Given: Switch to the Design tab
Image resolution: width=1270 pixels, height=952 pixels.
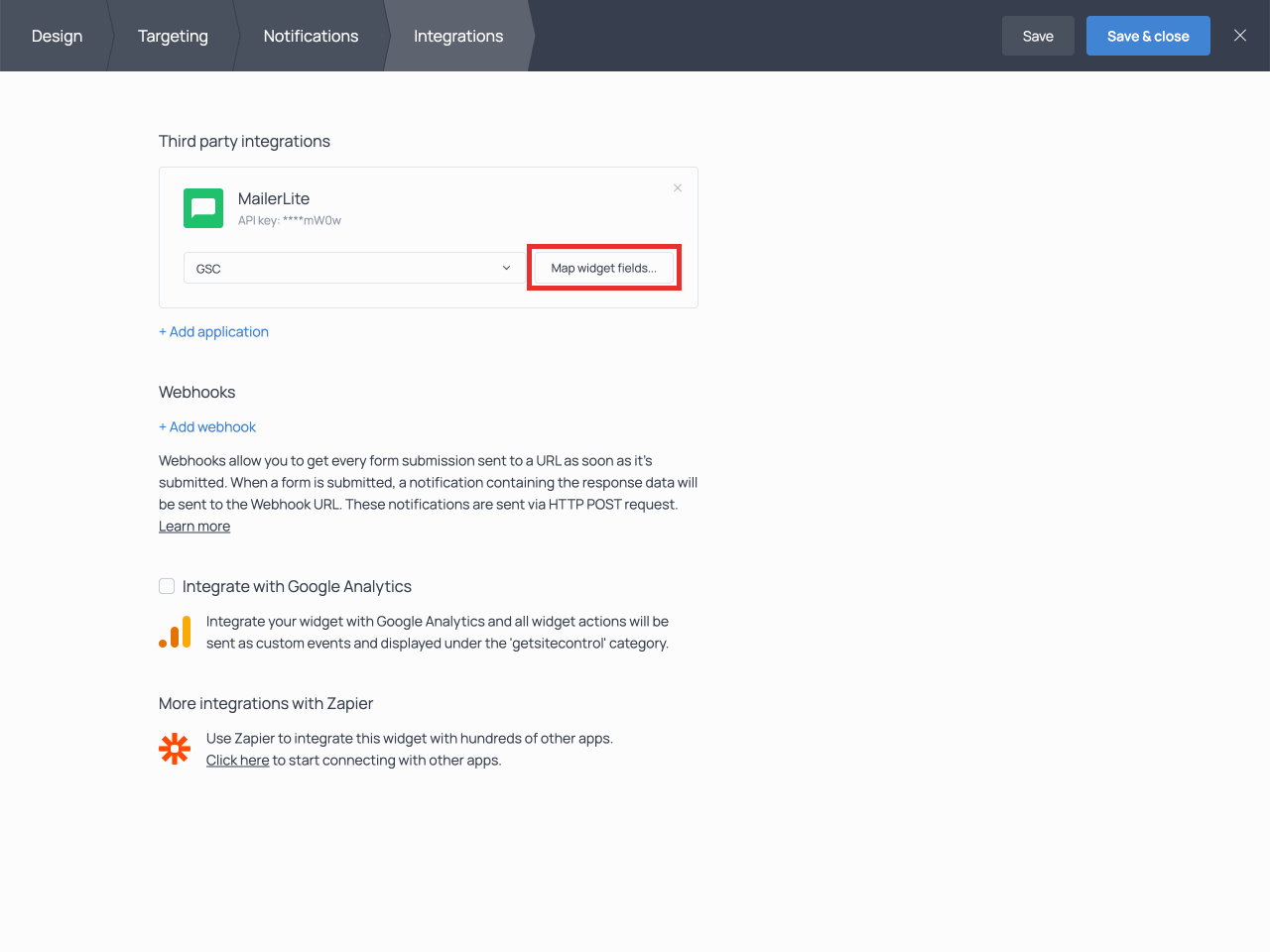Looking at the screenshot, I should [57, 36].
